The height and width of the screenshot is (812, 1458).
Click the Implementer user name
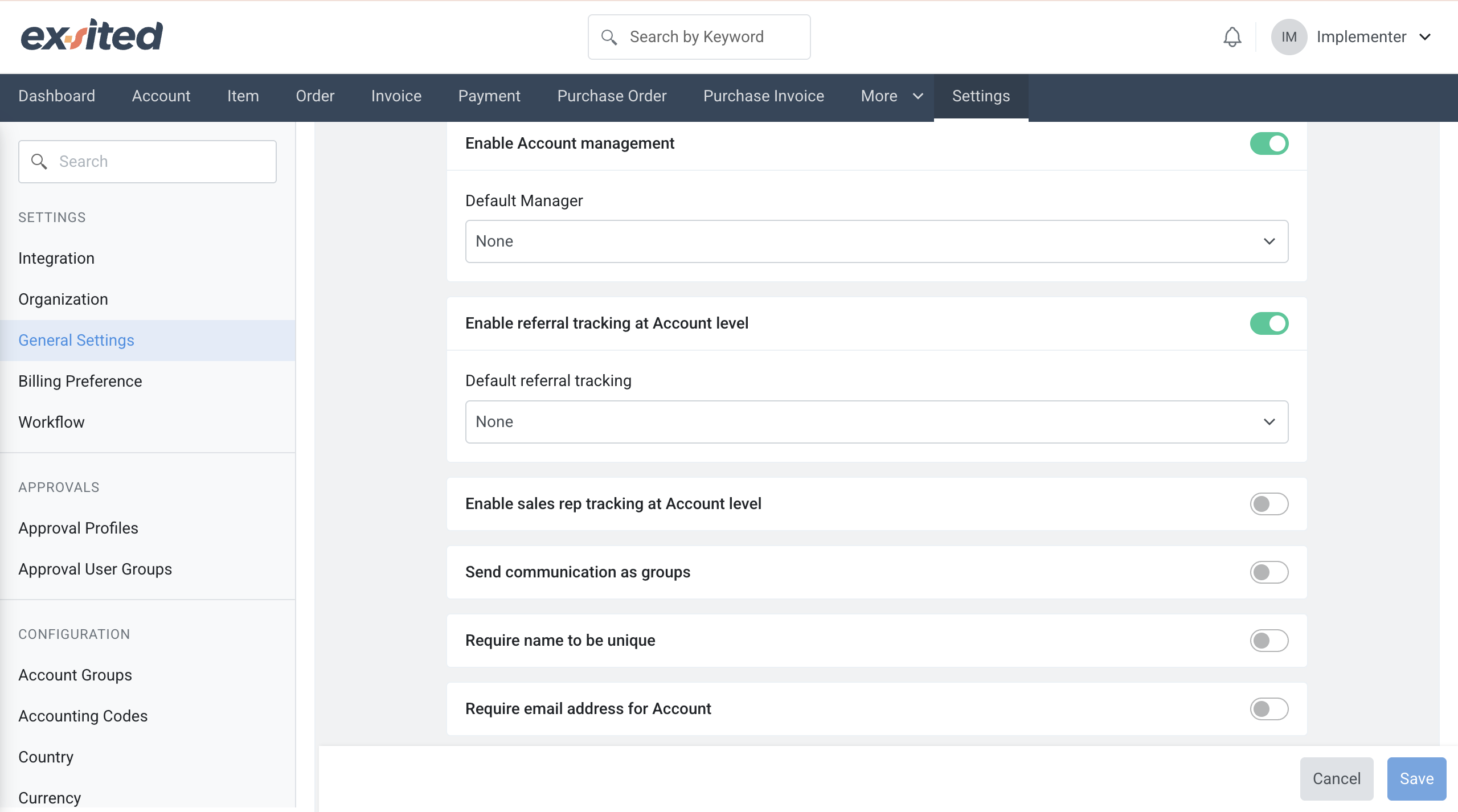click(1361, 37)
